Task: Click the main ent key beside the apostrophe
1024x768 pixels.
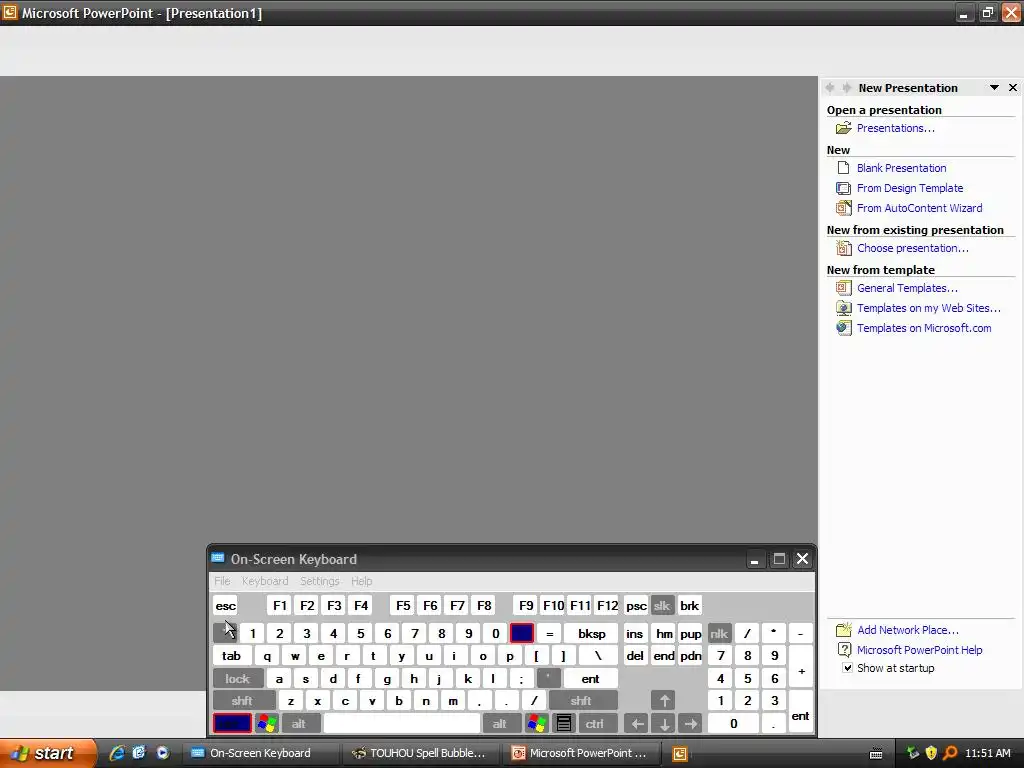Action: coord(590,679)
